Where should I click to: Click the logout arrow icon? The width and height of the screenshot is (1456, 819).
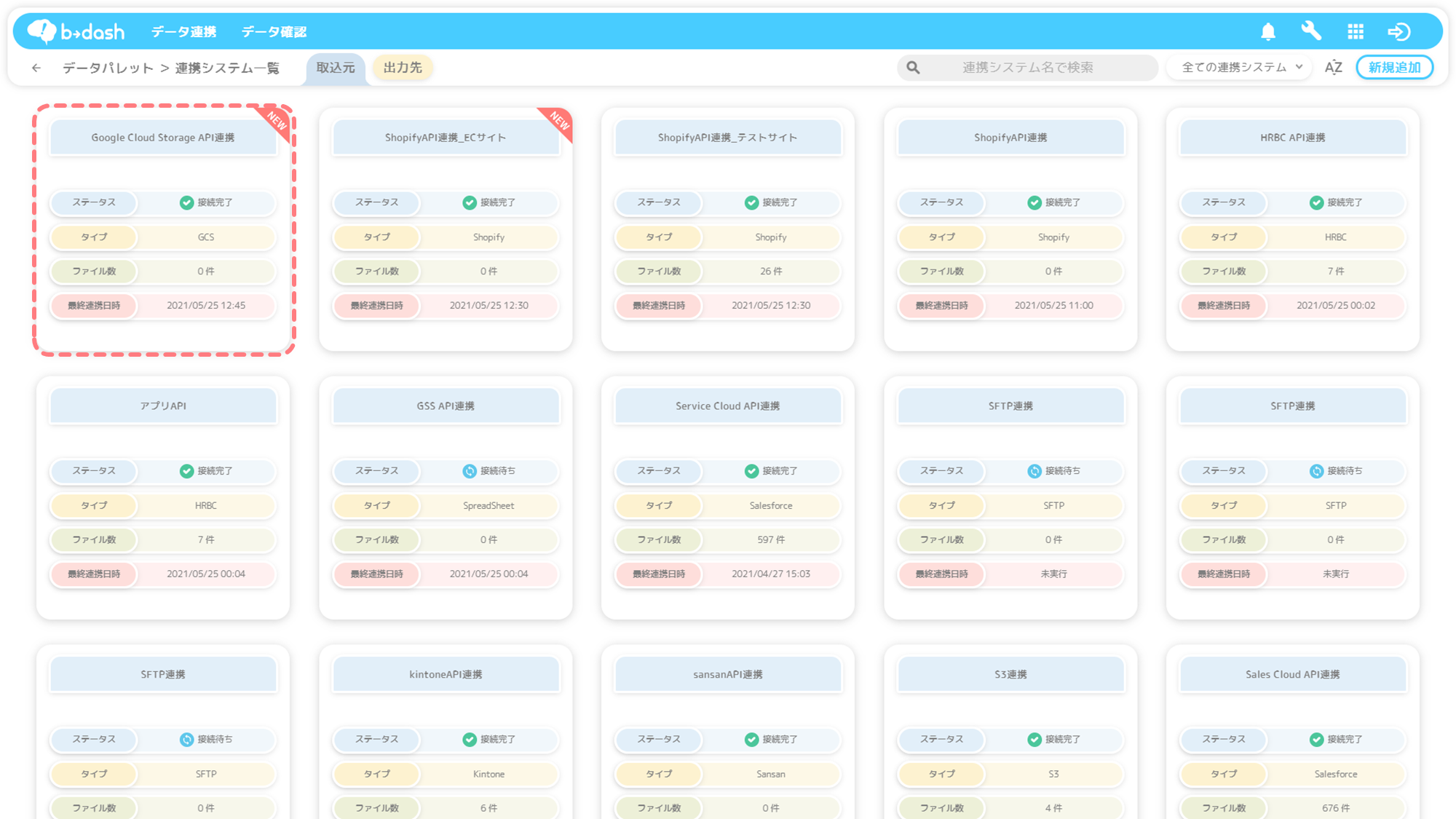[x=1398, y=31]
